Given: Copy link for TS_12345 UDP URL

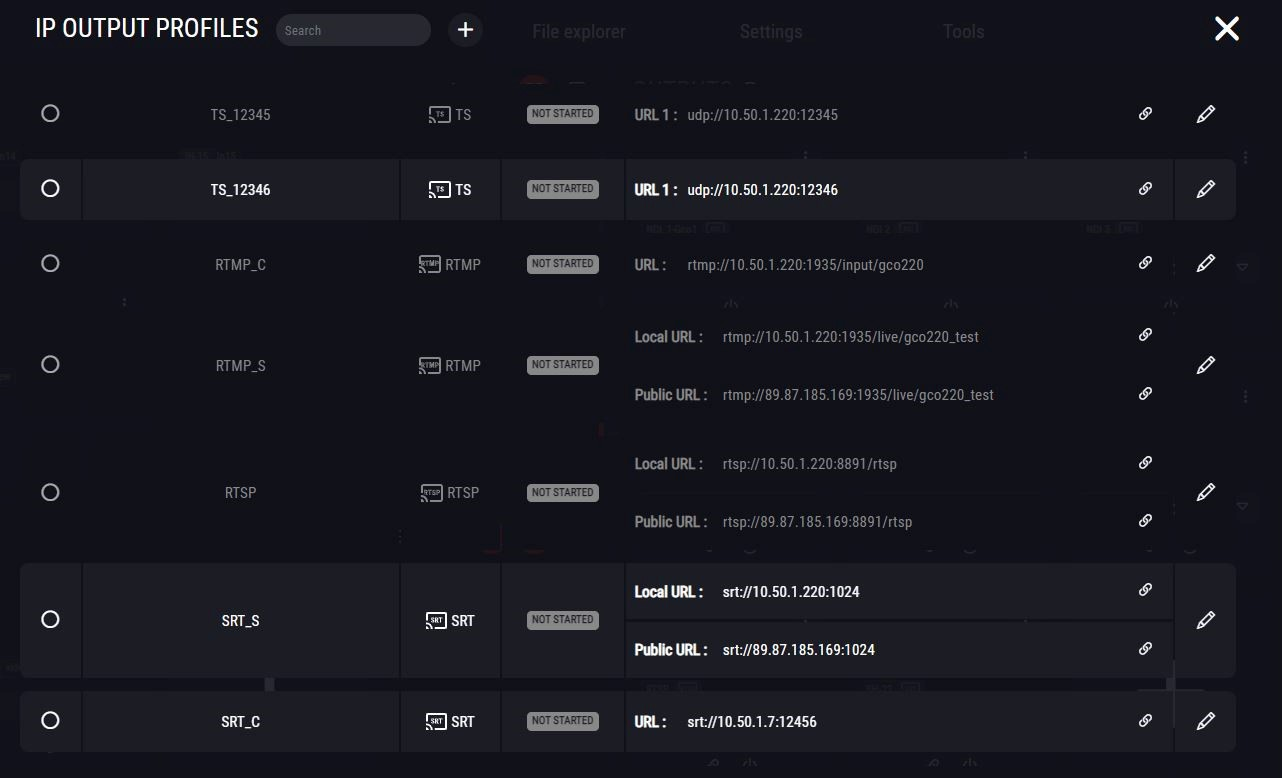Looking at the screenshot, I should [1145, 114].
